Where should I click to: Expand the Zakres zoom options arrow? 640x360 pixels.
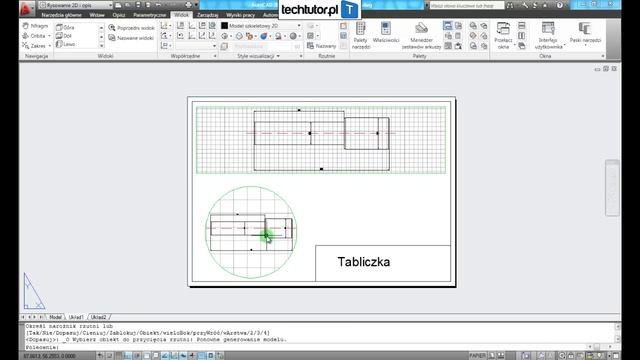pos(49,46)
